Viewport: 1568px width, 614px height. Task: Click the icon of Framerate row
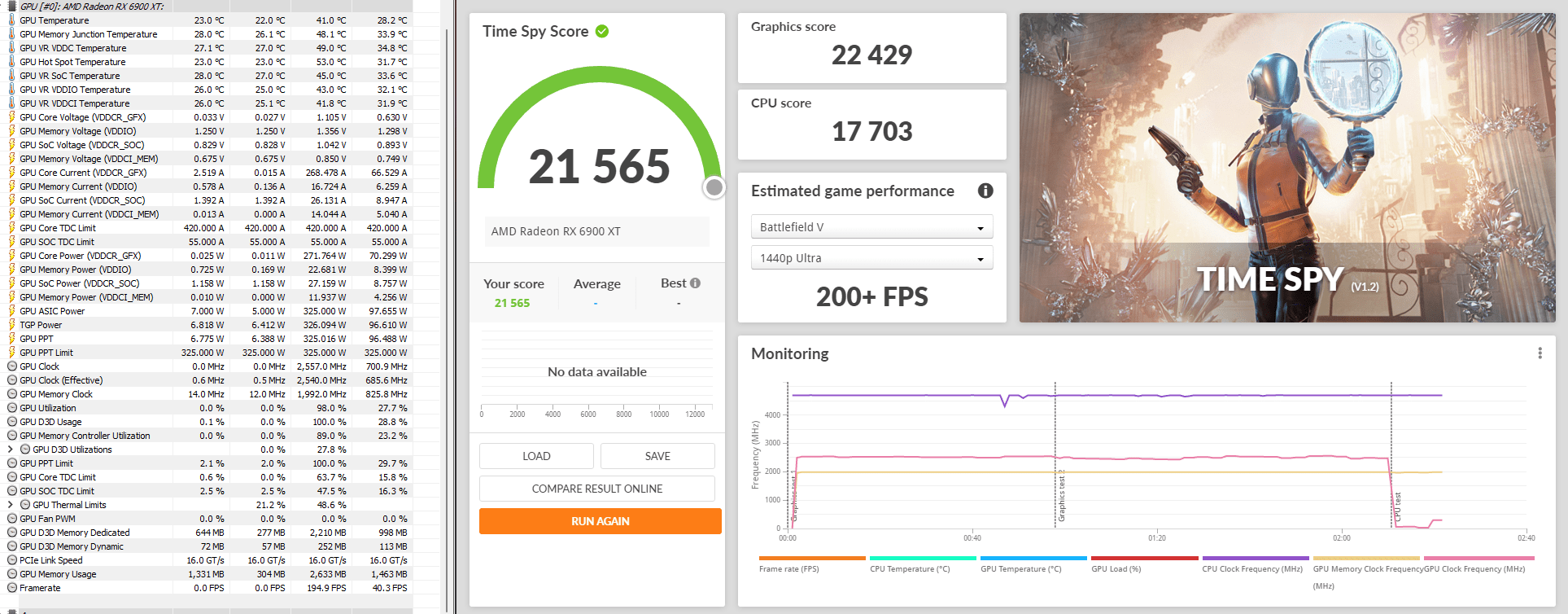point(11,588)
